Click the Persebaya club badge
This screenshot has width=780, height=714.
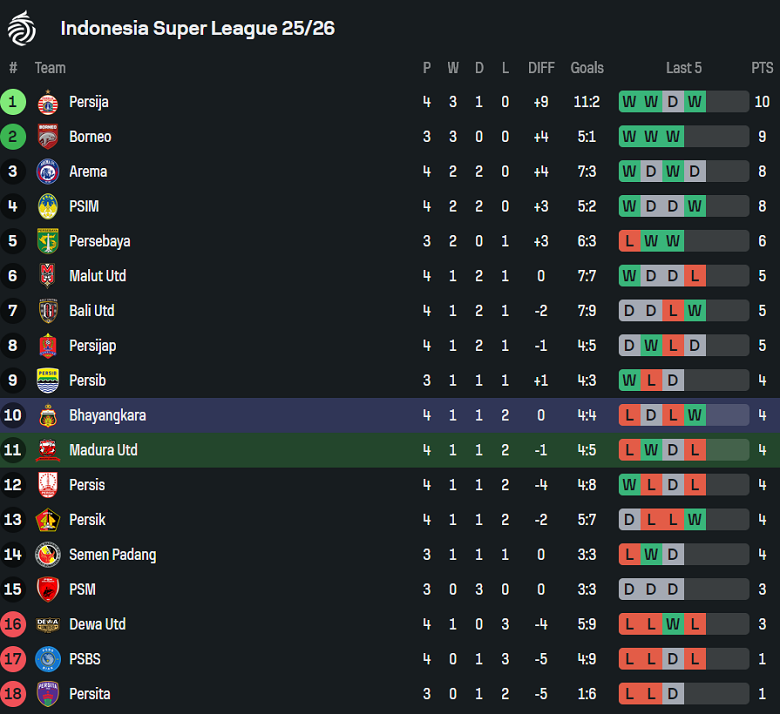48,241
